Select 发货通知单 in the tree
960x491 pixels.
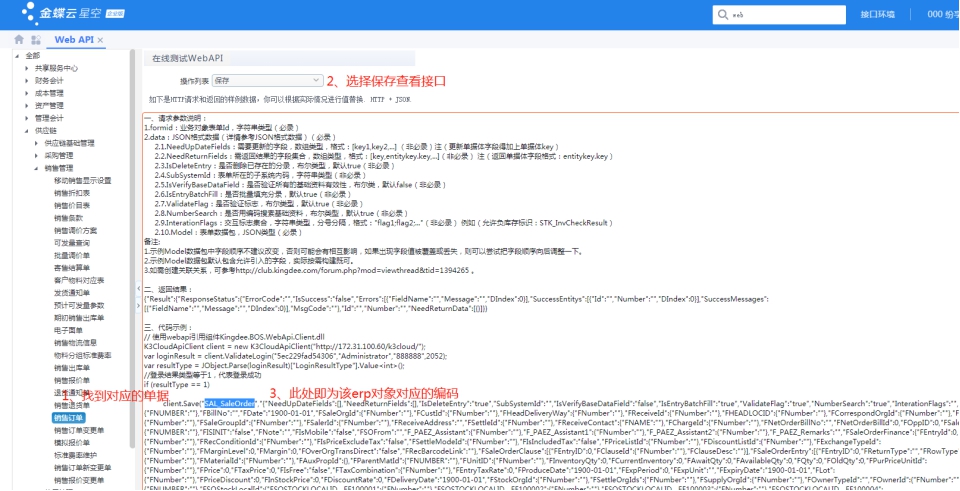(72, 293)
